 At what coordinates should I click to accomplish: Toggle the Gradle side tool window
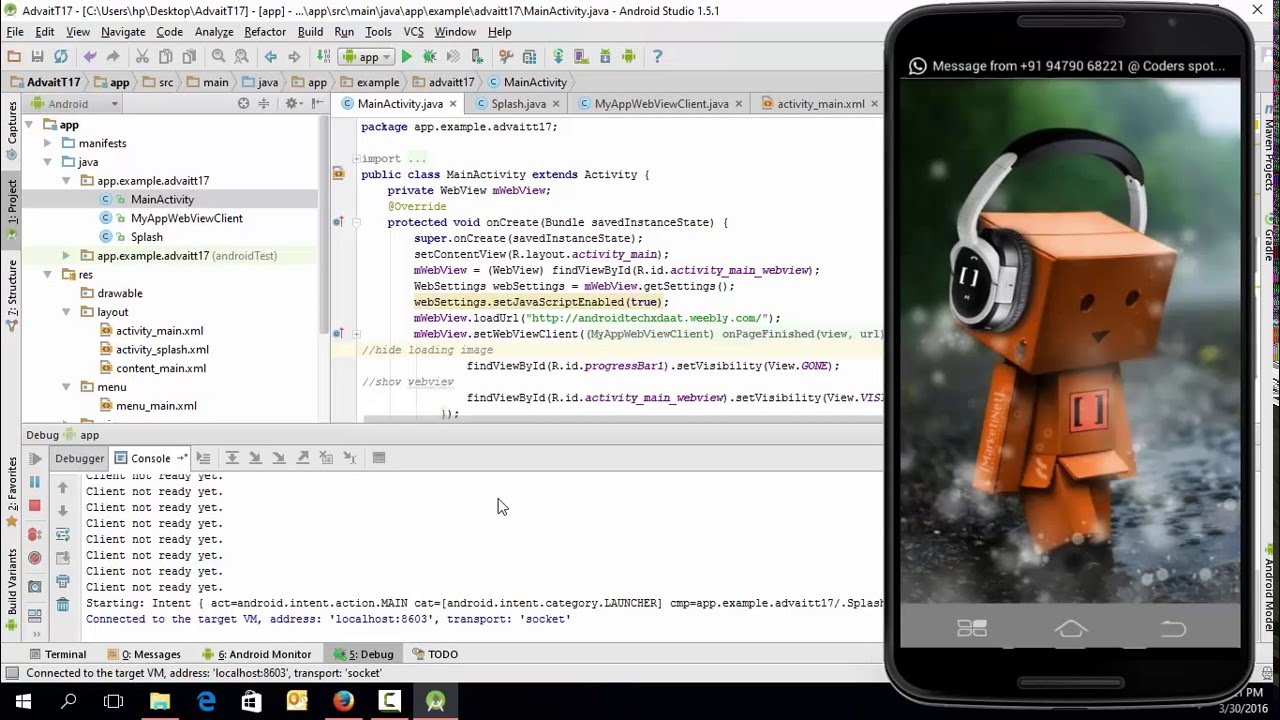pyautogui.click(x=1269, y=240)
